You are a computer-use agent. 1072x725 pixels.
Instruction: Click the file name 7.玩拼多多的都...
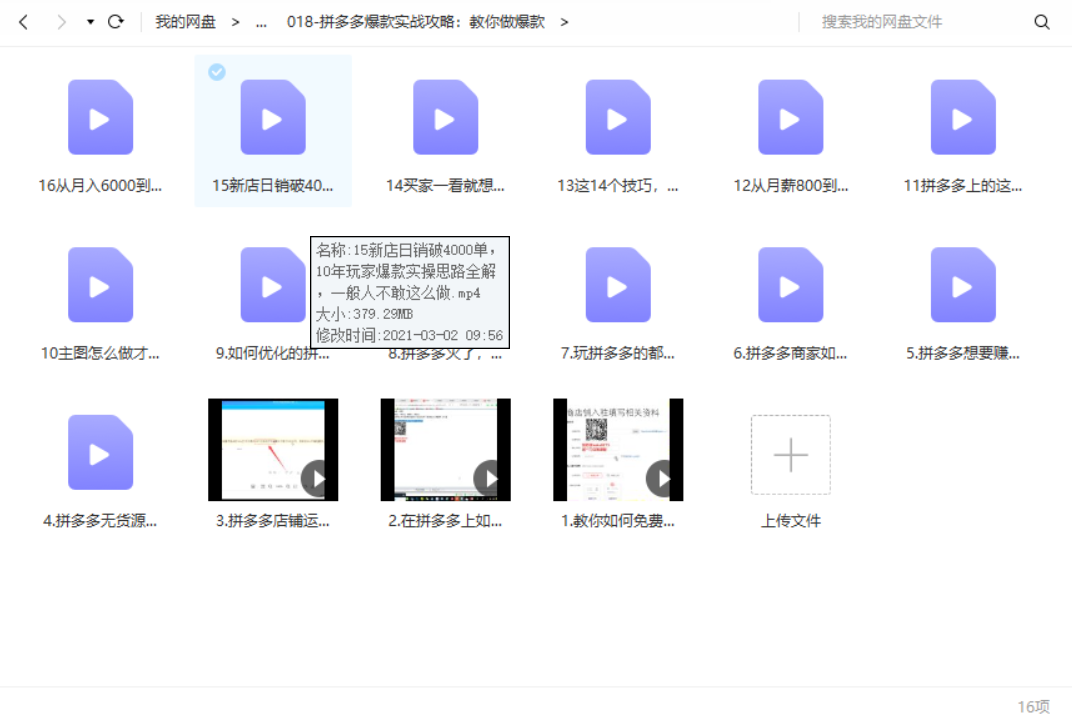click(x=618, y=353)
